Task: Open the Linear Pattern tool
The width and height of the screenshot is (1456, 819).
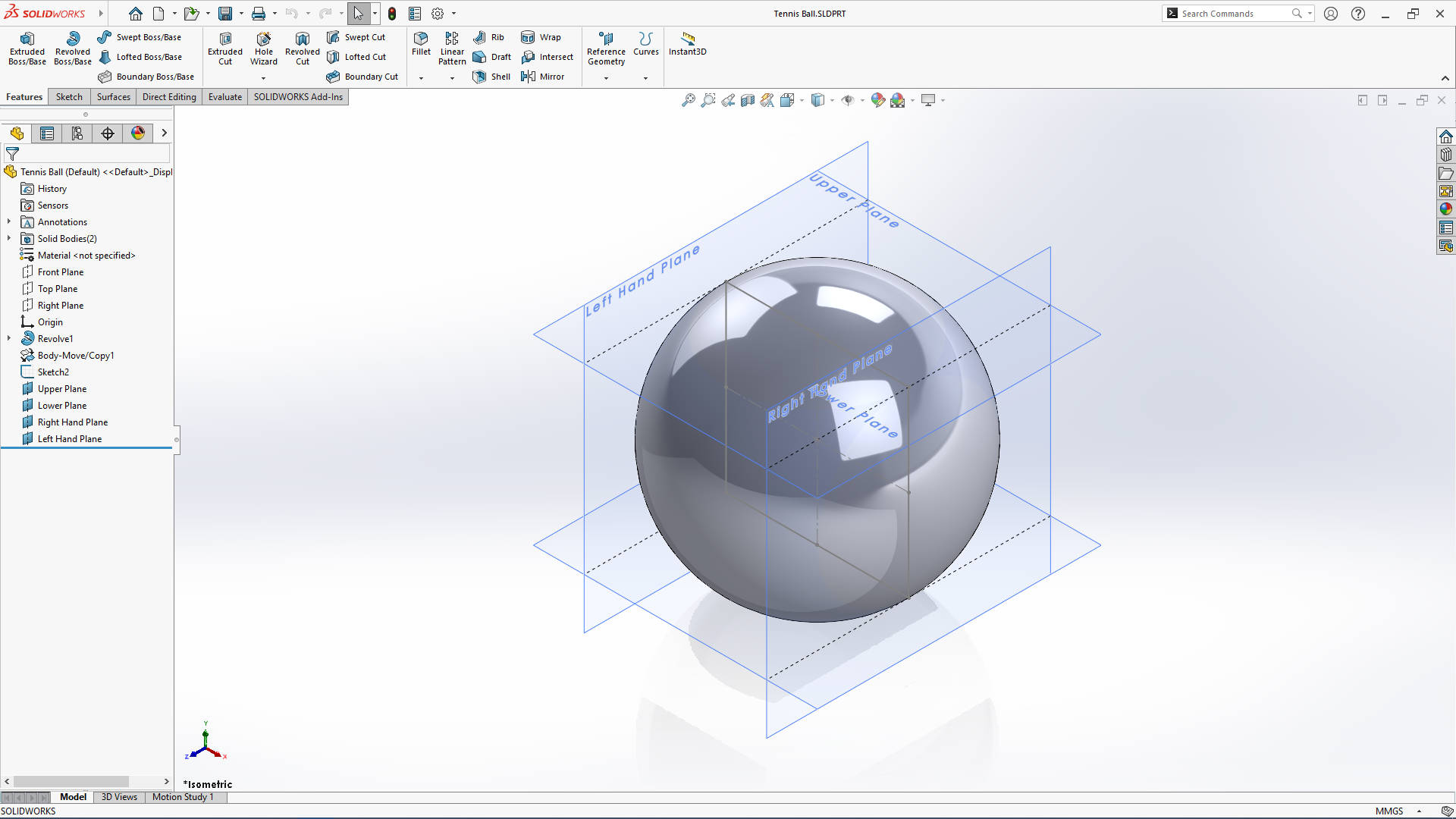Action: coord(451,48)
